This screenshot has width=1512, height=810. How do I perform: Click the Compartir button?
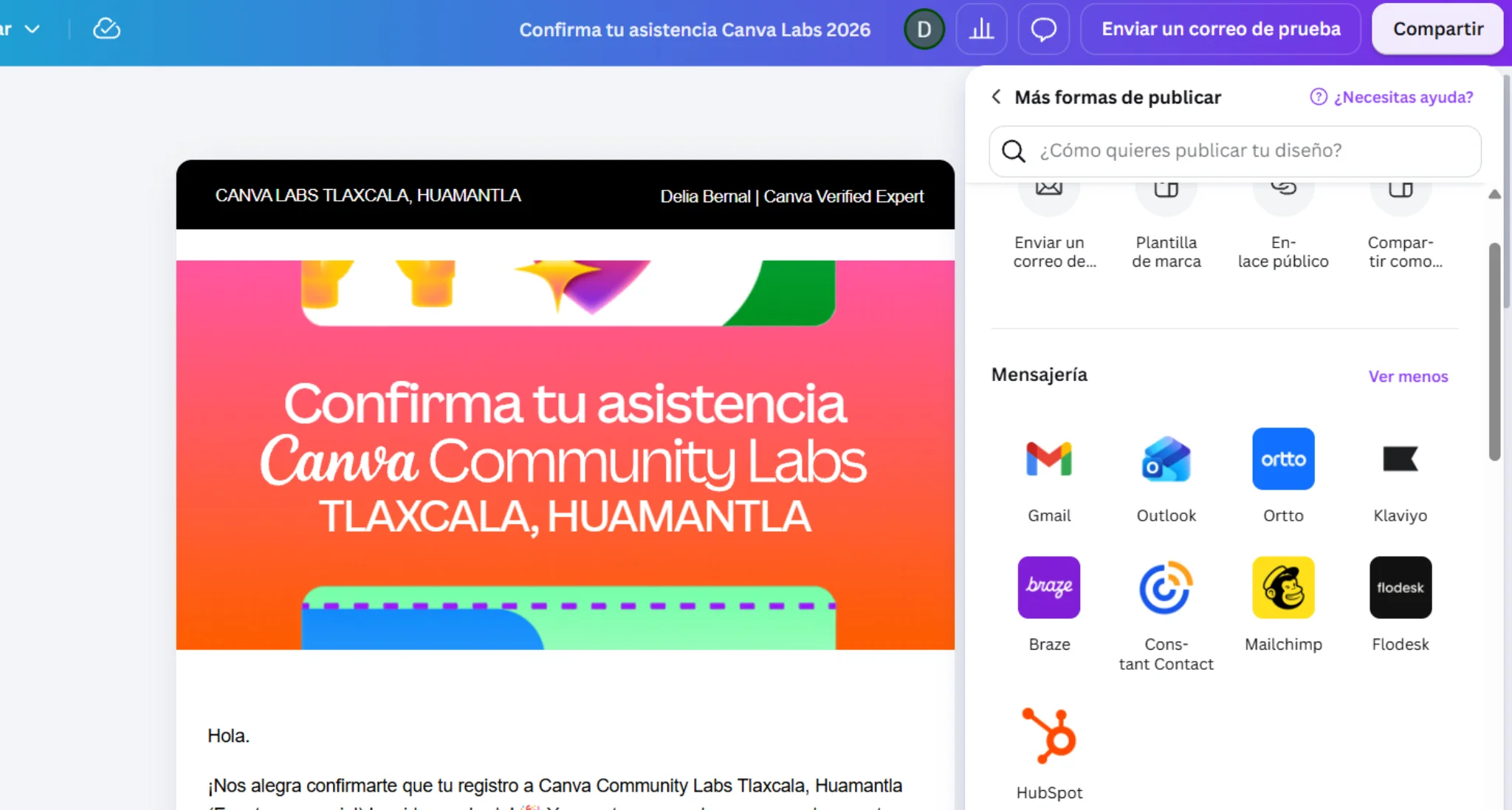point(1437,29)
